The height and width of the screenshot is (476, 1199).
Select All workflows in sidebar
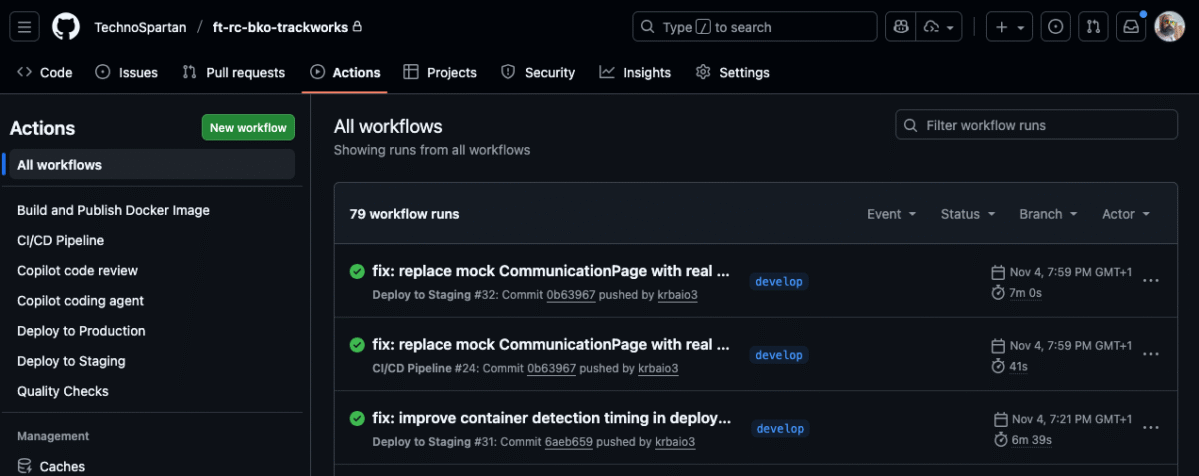[152, 165]
